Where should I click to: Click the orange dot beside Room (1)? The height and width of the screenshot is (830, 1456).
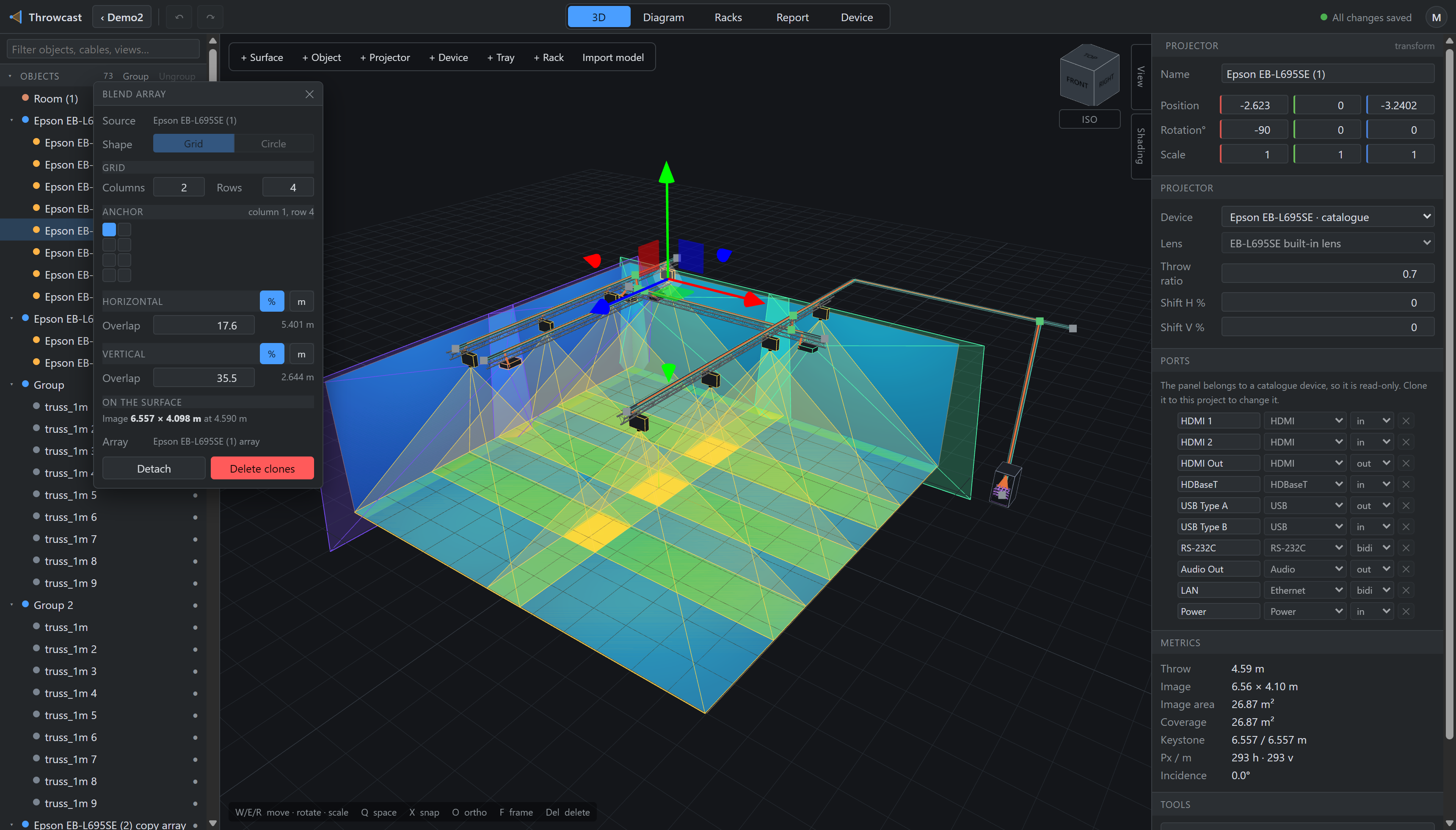click(x=25, y=98)
